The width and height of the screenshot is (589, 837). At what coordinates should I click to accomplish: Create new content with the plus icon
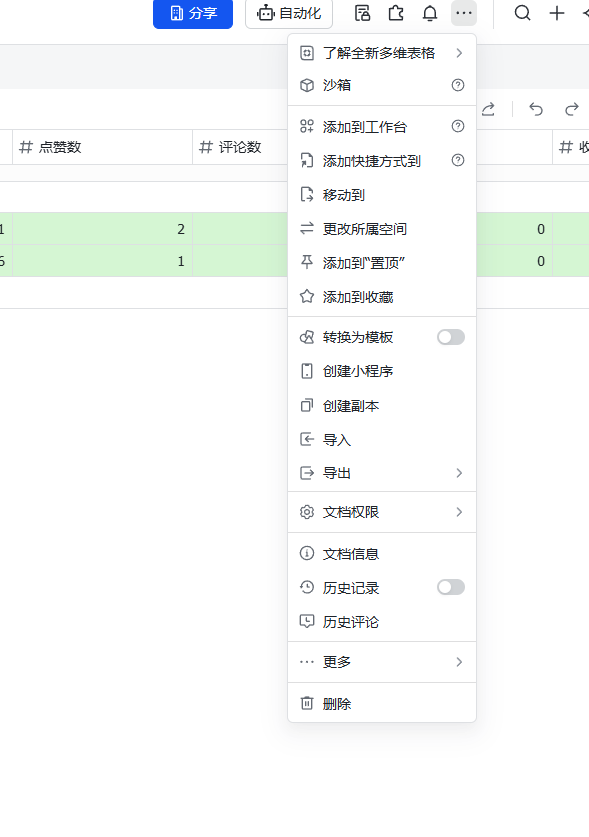[x=556, y=14]
